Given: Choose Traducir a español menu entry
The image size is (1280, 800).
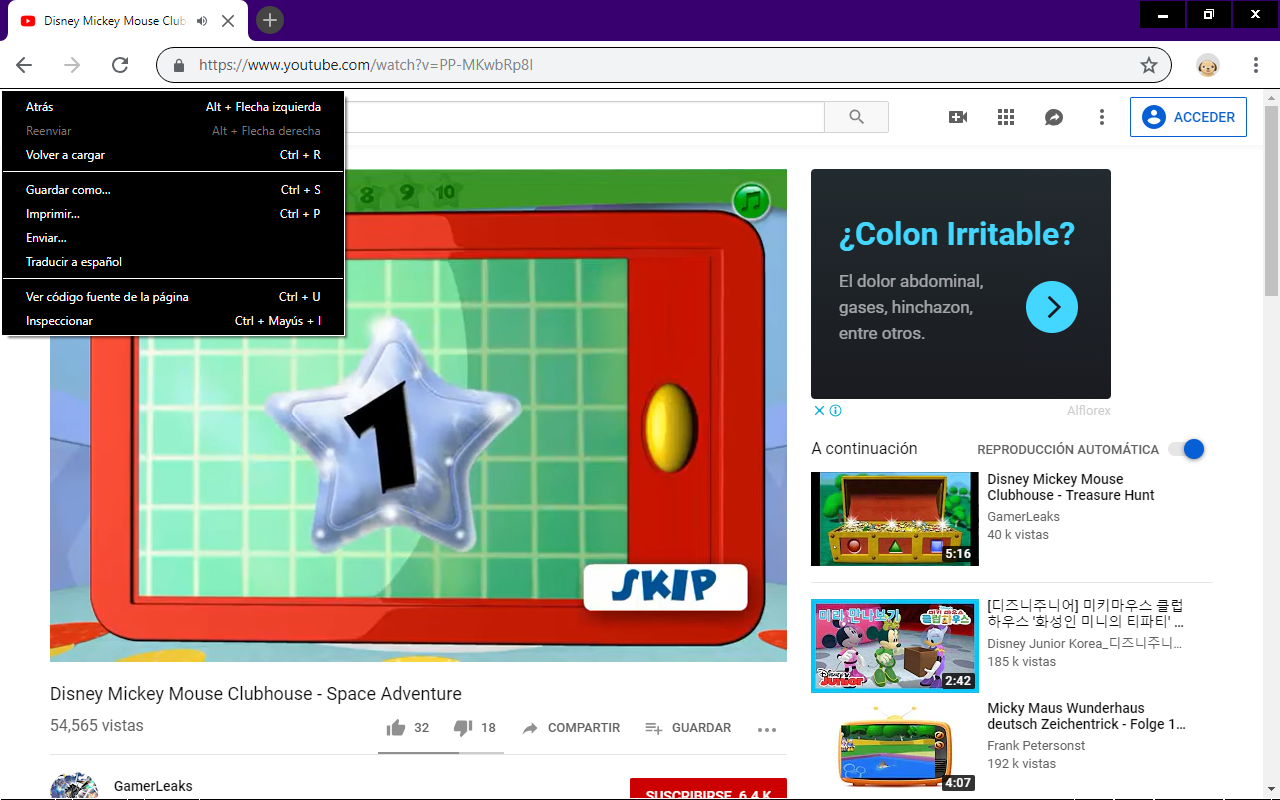Looking at the screenshot, I should [x=173, y=262].
